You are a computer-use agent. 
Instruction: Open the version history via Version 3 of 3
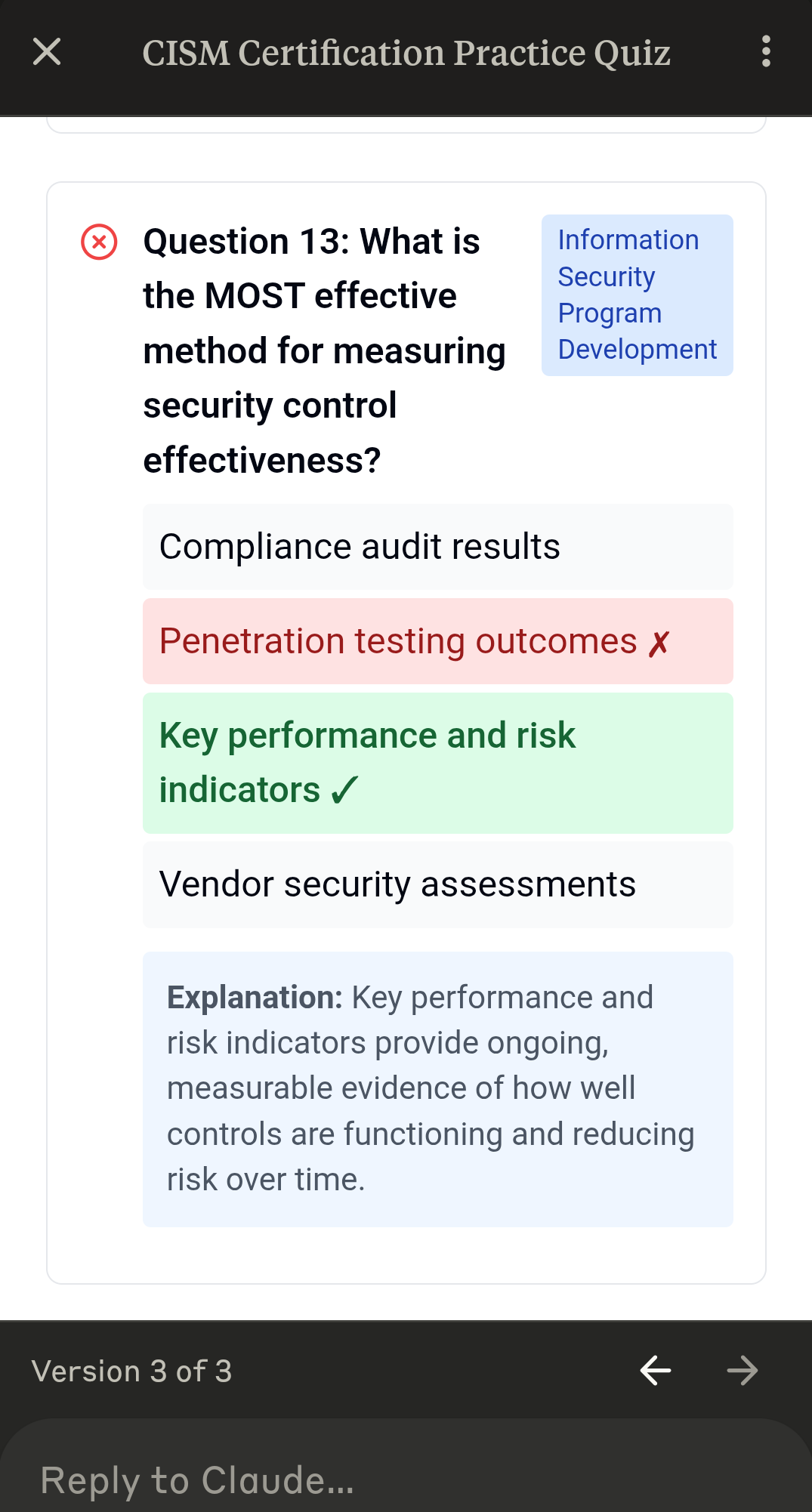[130, 1370]
